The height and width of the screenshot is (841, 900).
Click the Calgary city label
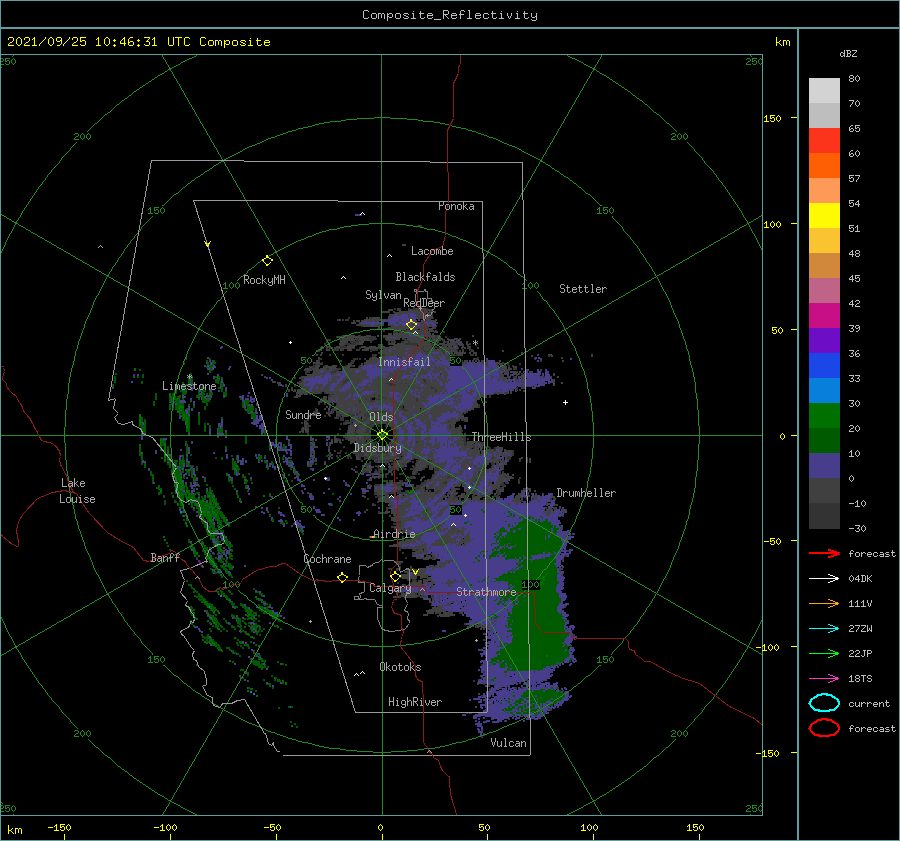click(390, 588)
